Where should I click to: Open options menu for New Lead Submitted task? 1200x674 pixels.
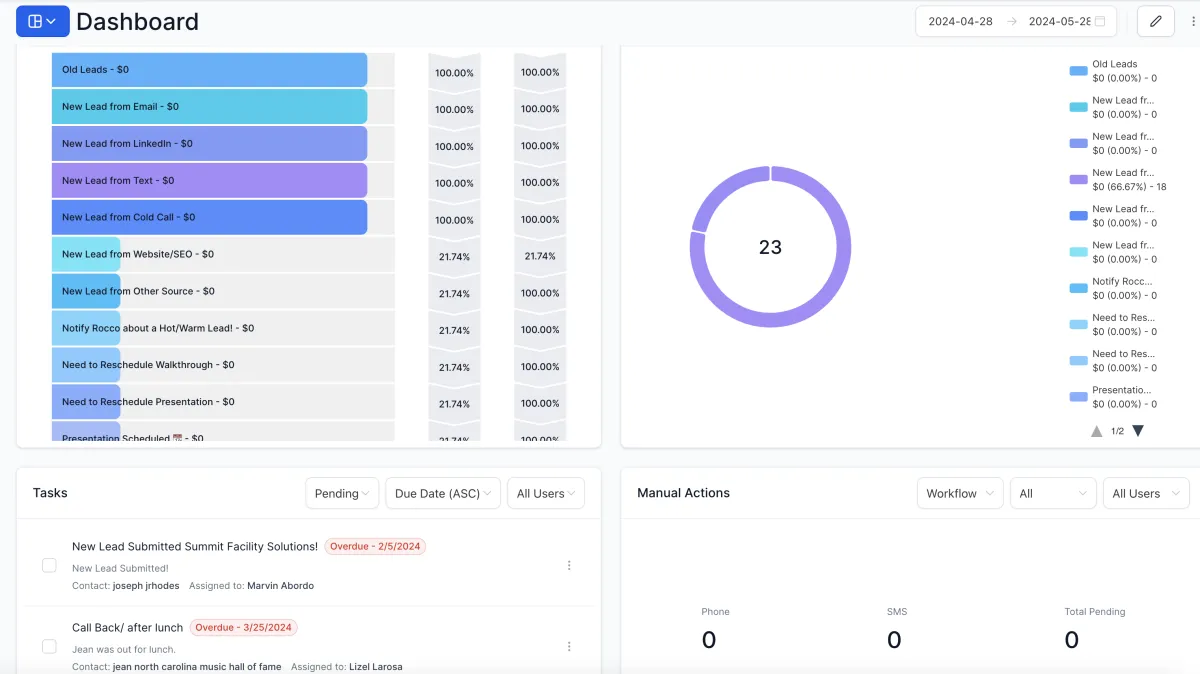point(569,566)
